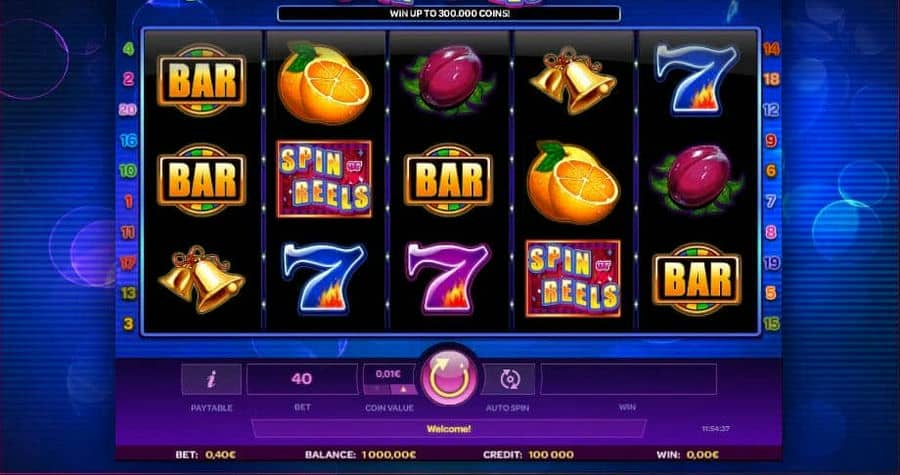Click the Welcome message bar
Image resolution: width=900 pixels, height=475 pixels.
pyautogui.click(x=449, y=429)
